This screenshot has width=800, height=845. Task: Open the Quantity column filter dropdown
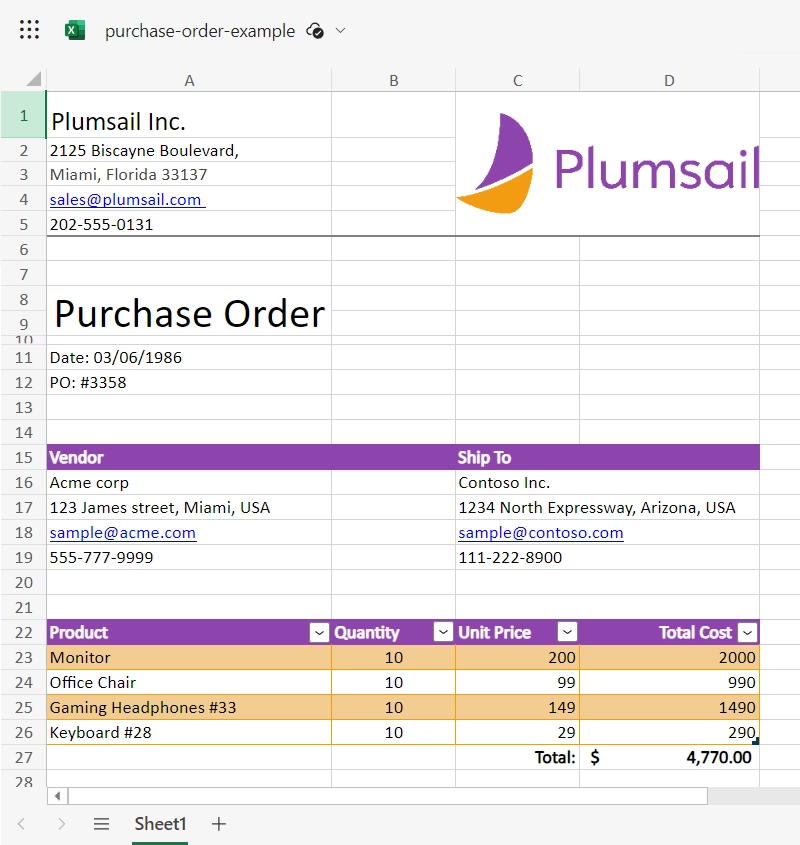[443, 632]
